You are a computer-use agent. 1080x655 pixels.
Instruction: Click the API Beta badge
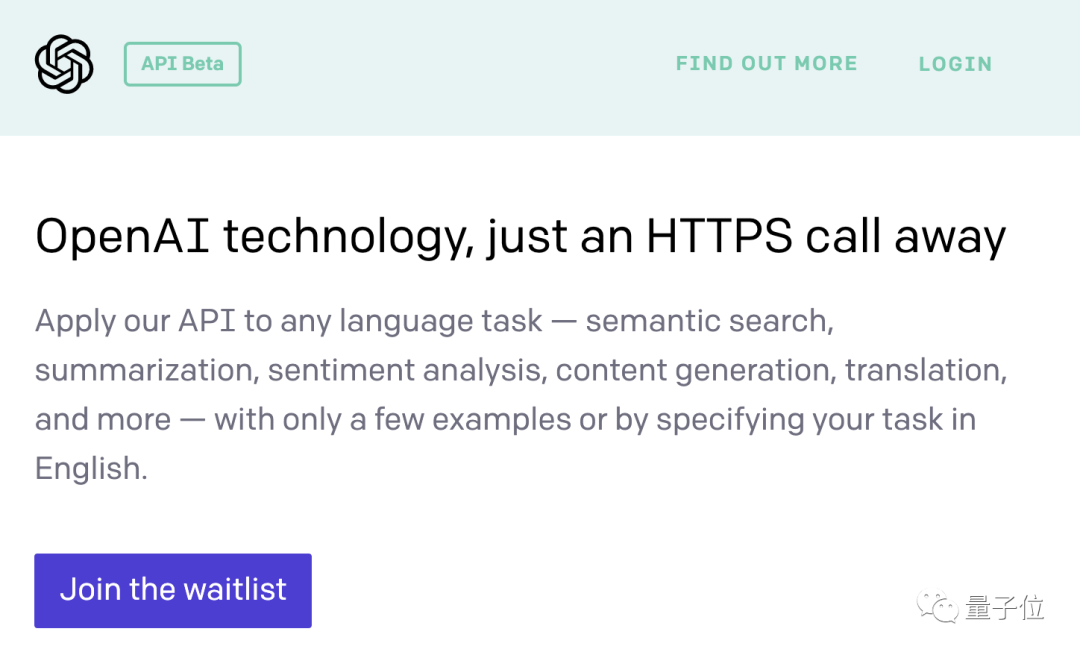pos(182,64)
